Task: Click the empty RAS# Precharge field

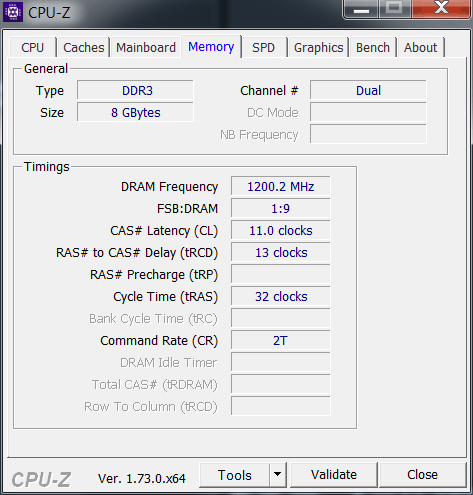Action: pyautogui.click(x=281, y=274)
